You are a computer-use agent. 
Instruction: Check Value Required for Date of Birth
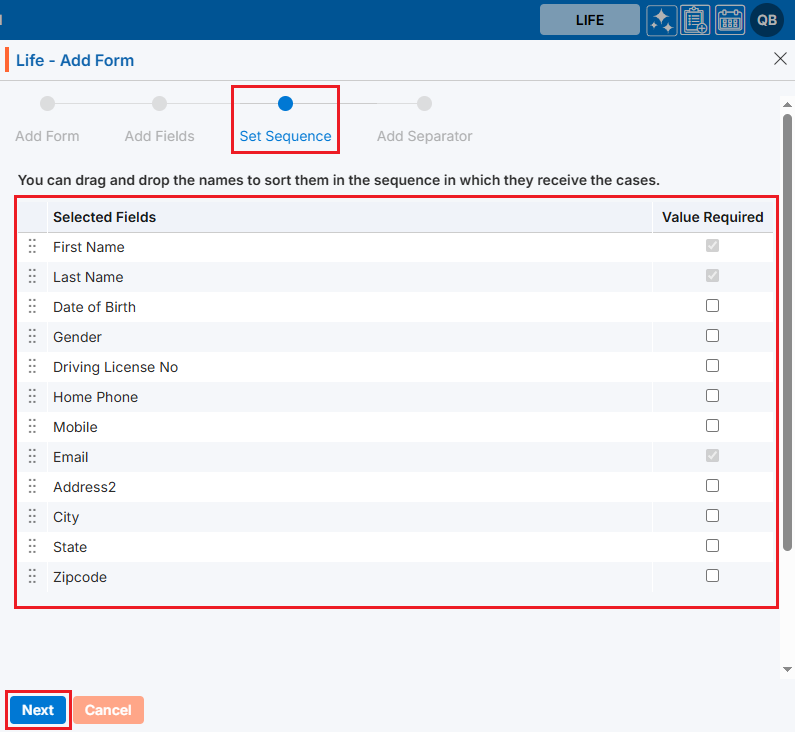click(712, 306)
